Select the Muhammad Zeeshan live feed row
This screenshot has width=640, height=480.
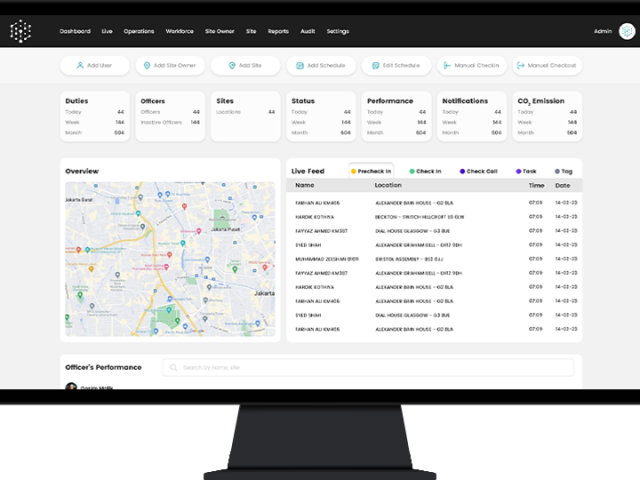click(434, 259)
